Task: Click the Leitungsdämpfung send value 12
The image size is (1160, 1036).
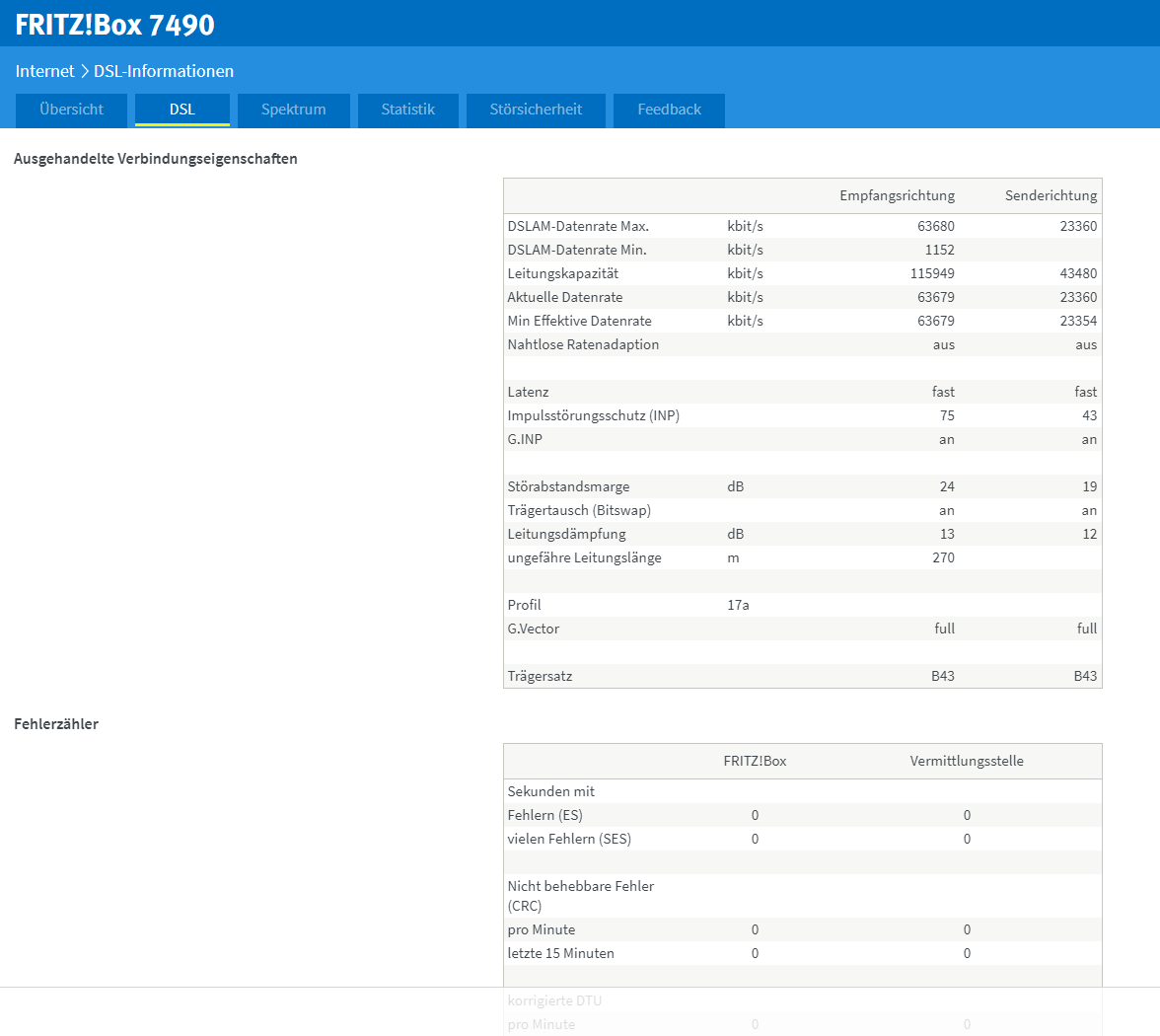Action: [1090, 535]
